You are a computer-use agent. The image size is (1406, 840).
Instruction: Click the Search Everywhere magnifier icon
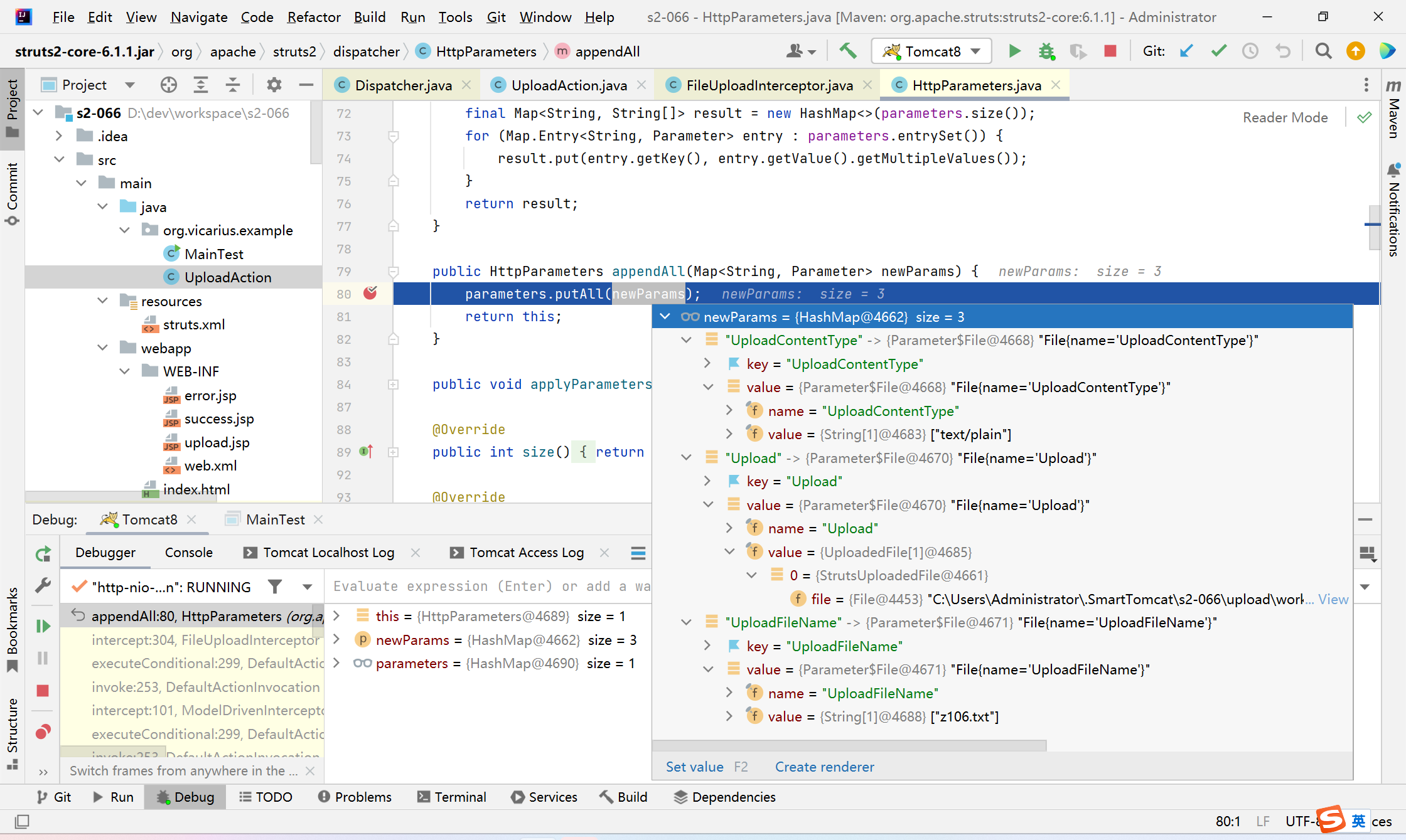(x=1323, y=51)
